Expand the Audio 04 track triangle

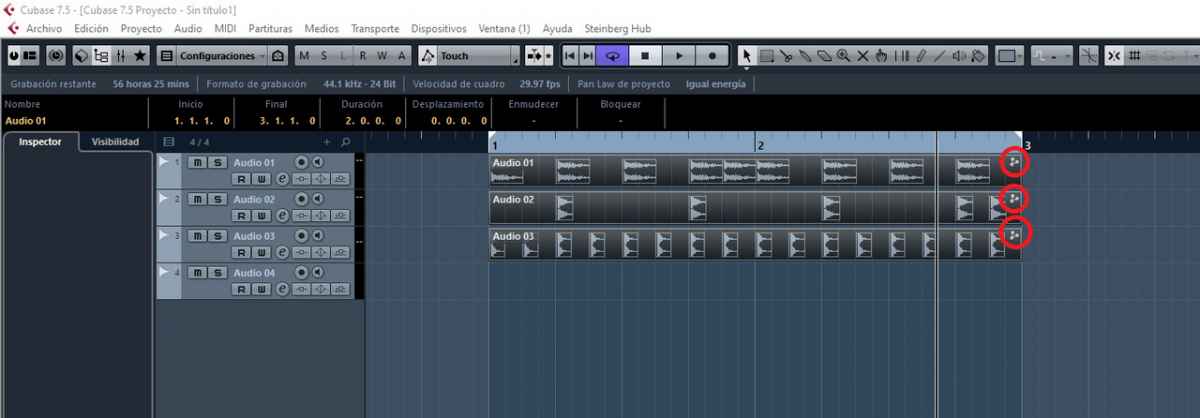coord(165,272)
